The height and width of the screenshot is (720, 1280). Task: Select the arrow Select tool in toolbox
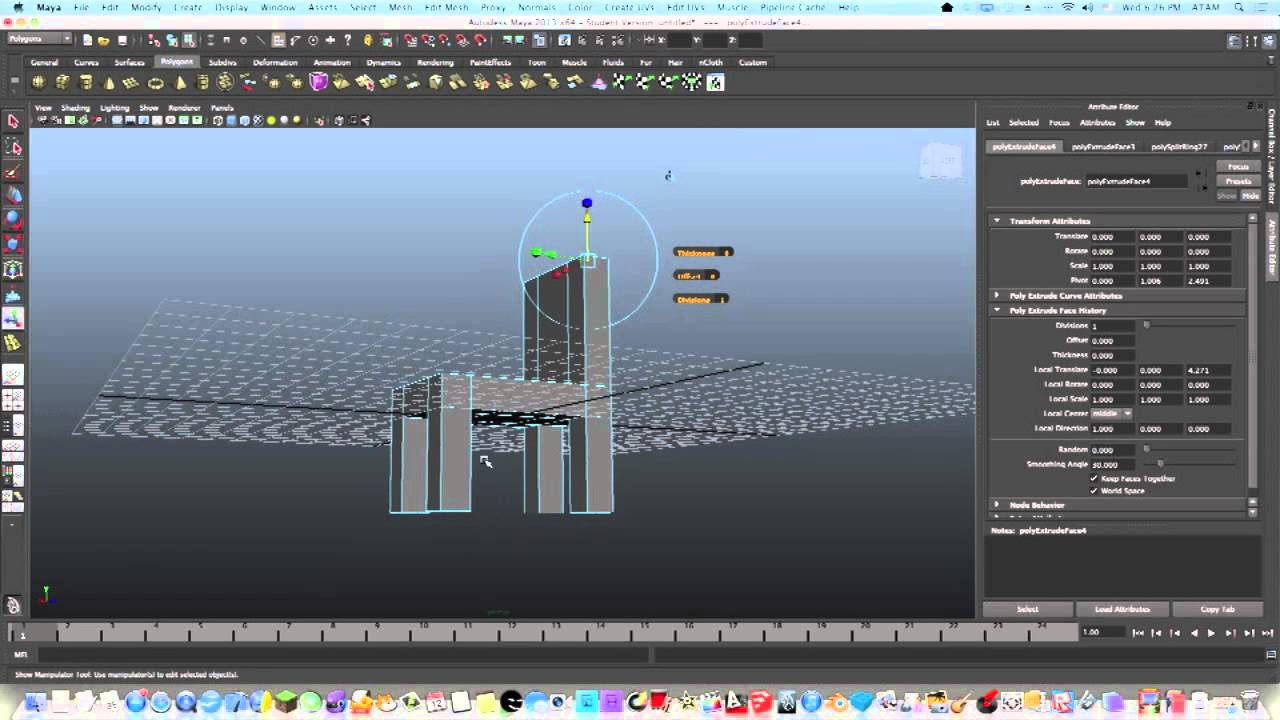click(x=13, y=121)
